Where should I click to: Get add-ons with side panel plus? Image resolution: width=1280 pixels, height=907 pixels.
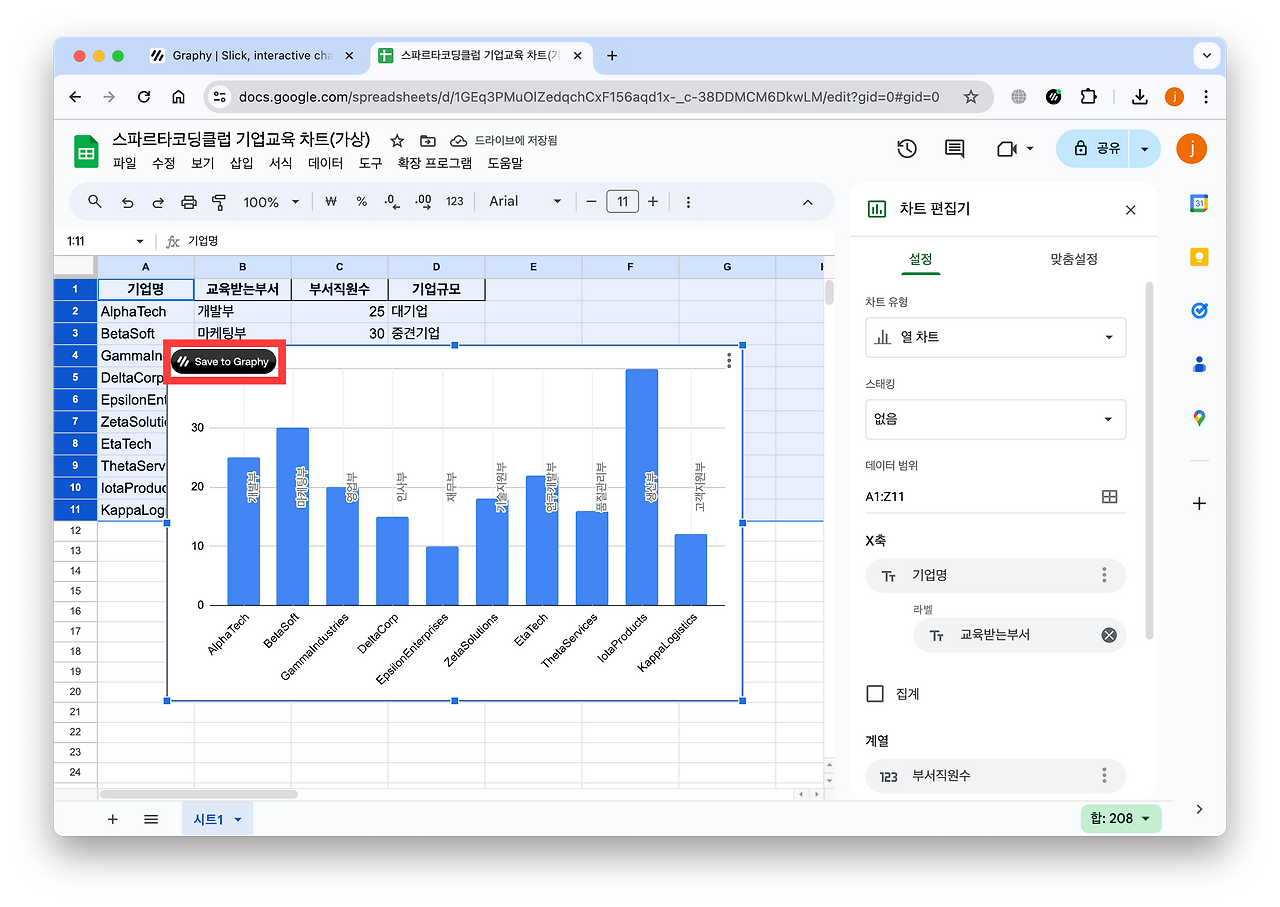click(1199, 503)
